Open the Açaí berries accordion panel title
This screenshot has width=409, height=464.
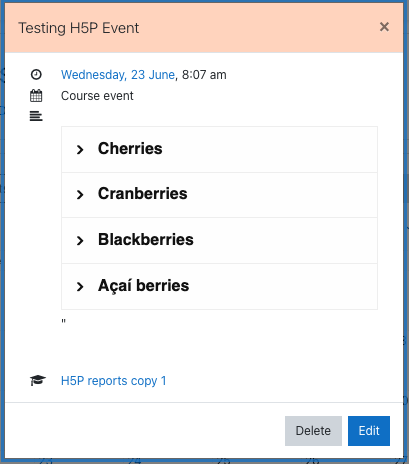[x=143, y=286]
